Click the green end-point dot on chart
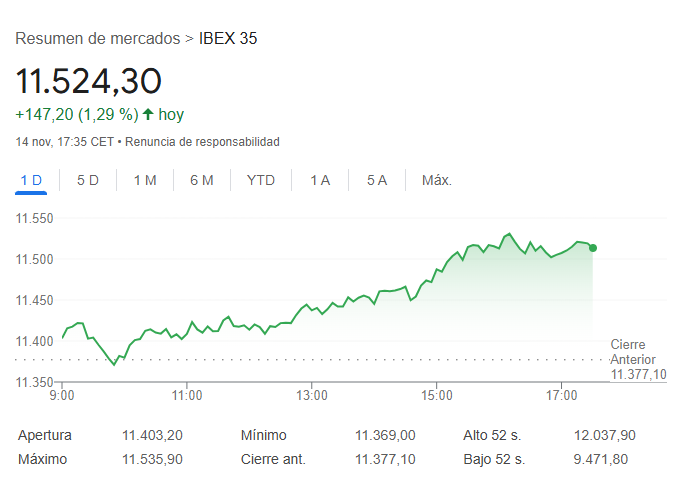 pyautogui.click(x=593, y=248)
